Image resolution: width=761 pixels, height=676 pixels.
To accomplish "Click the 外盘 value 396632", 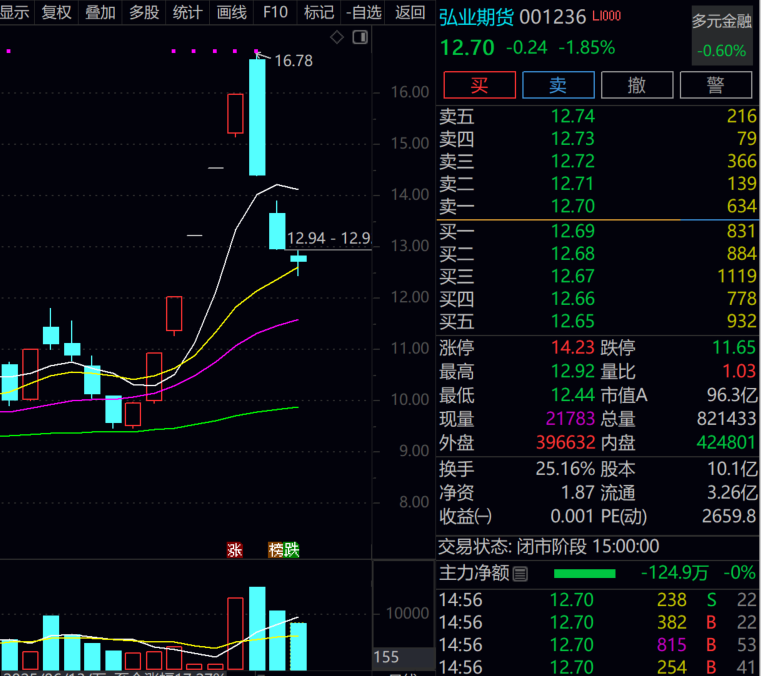I will point(565,443).
